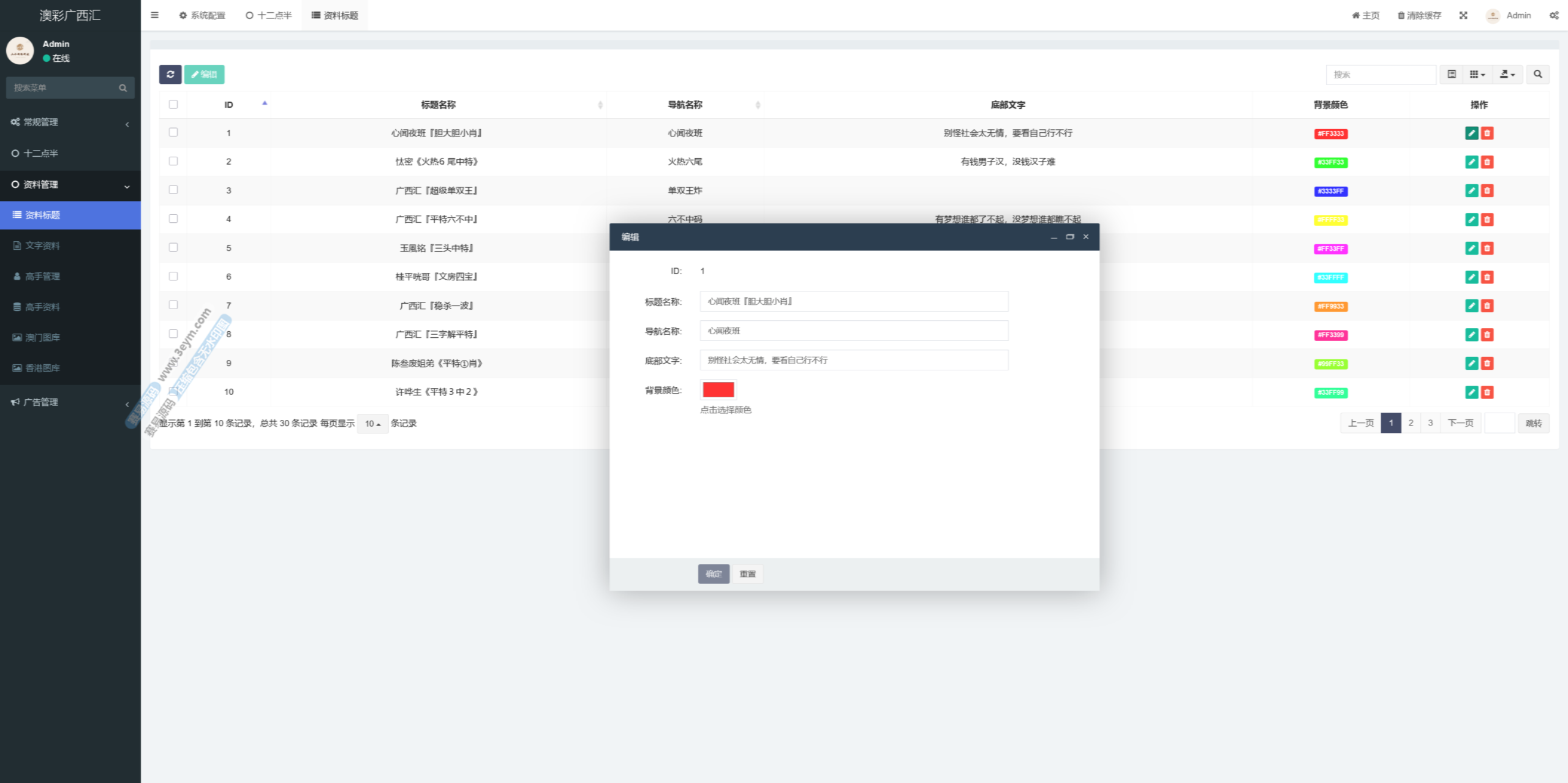Click the 重置 reset button in dialog
Screen dimensions: 1568x783
747,574
